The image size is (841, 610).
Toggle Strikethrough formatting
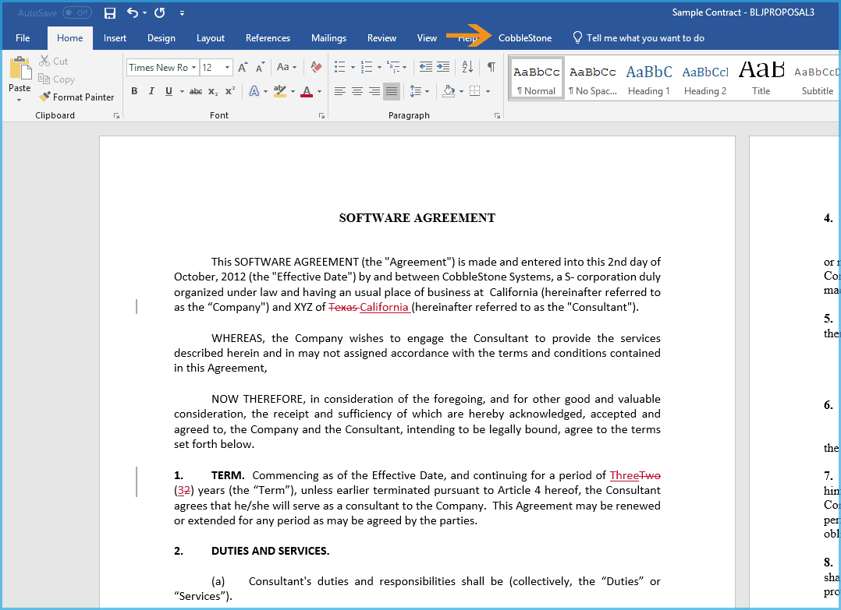(196, 91)
